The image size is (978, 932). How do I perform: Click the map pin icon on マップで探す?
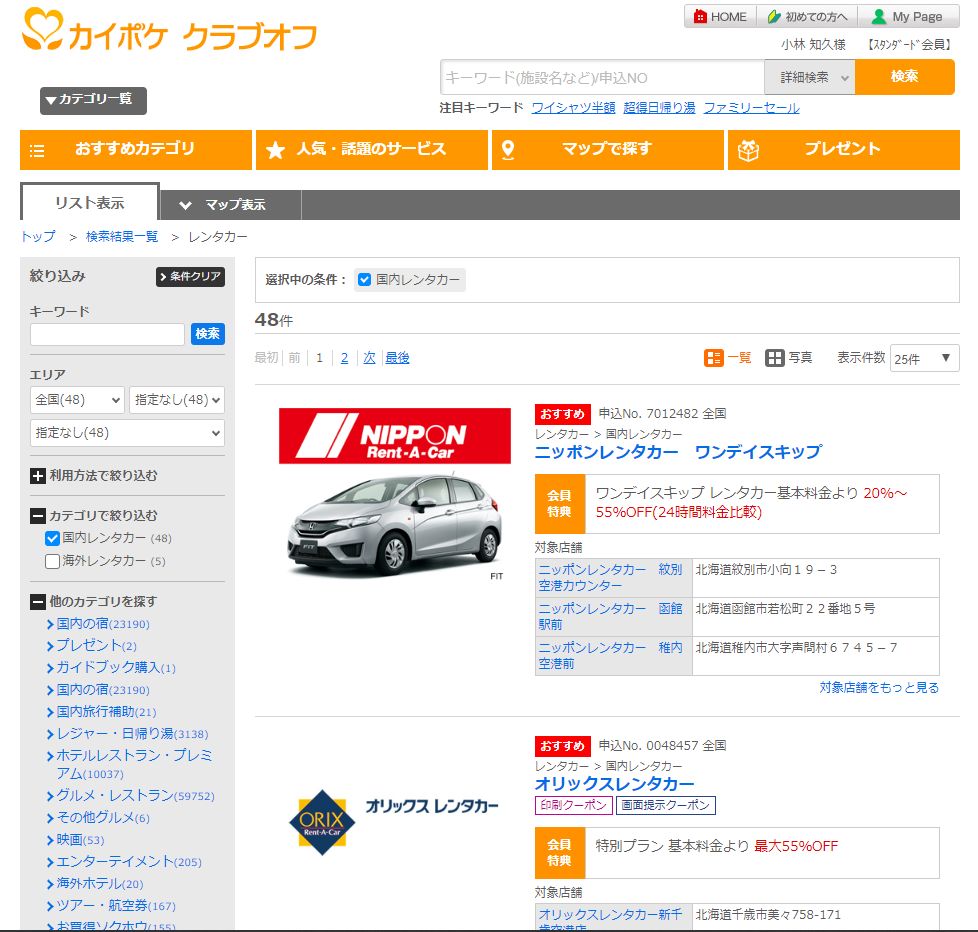[508, 150]
